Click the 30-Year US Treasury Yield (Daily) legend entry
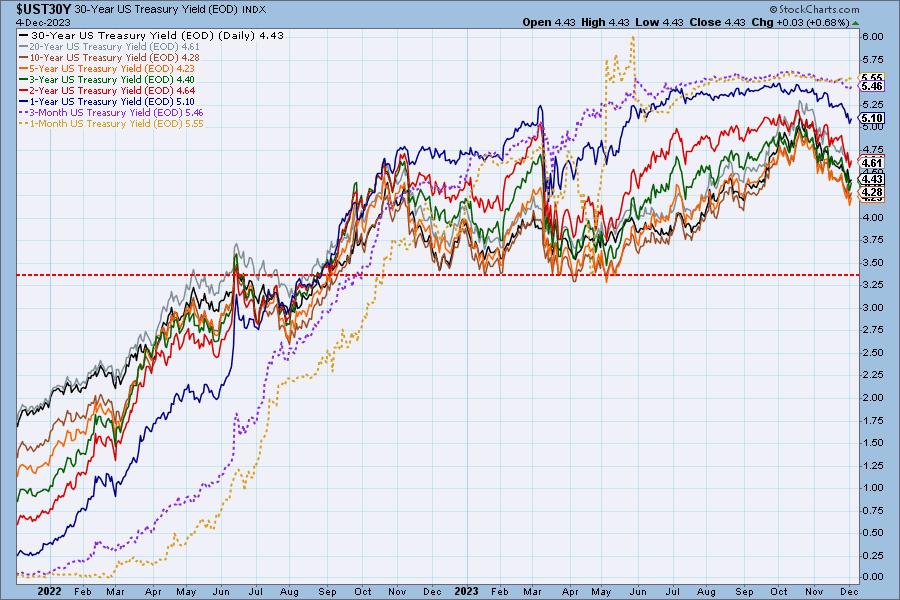This screenshot has width=900, height=600. coord(152,36)
